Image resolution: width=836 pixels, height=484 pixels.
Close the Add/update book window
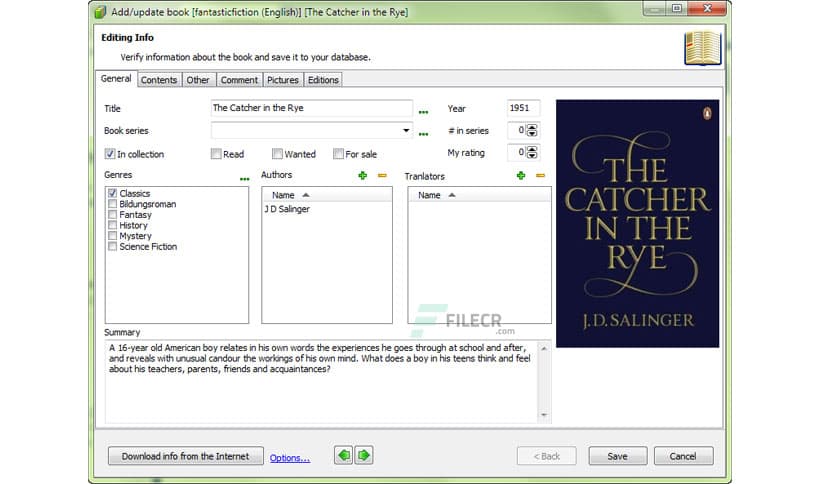(708, 8)
